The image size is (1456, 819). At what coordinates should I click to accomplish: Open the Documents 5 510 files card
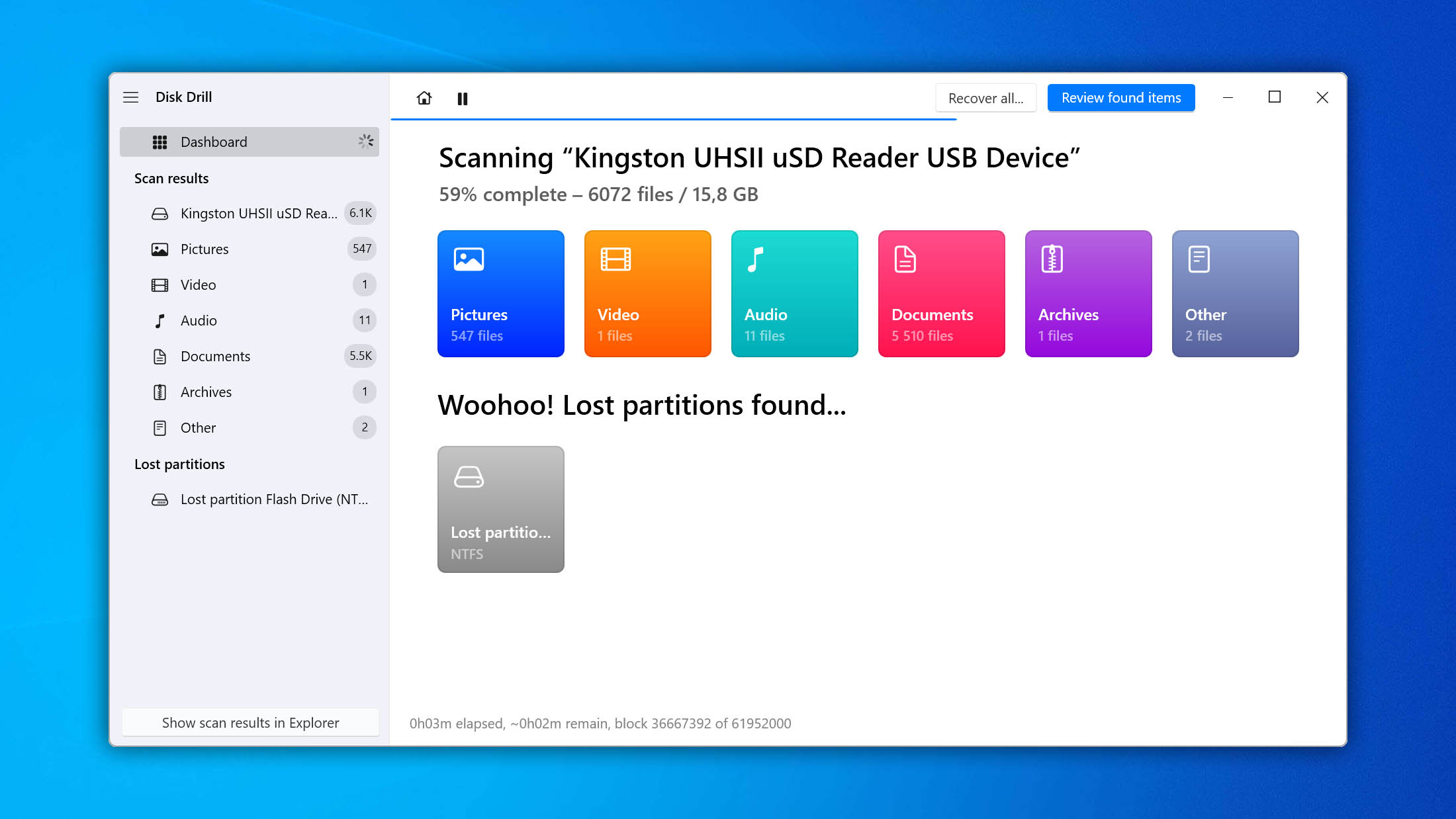(x=942, y=294)
